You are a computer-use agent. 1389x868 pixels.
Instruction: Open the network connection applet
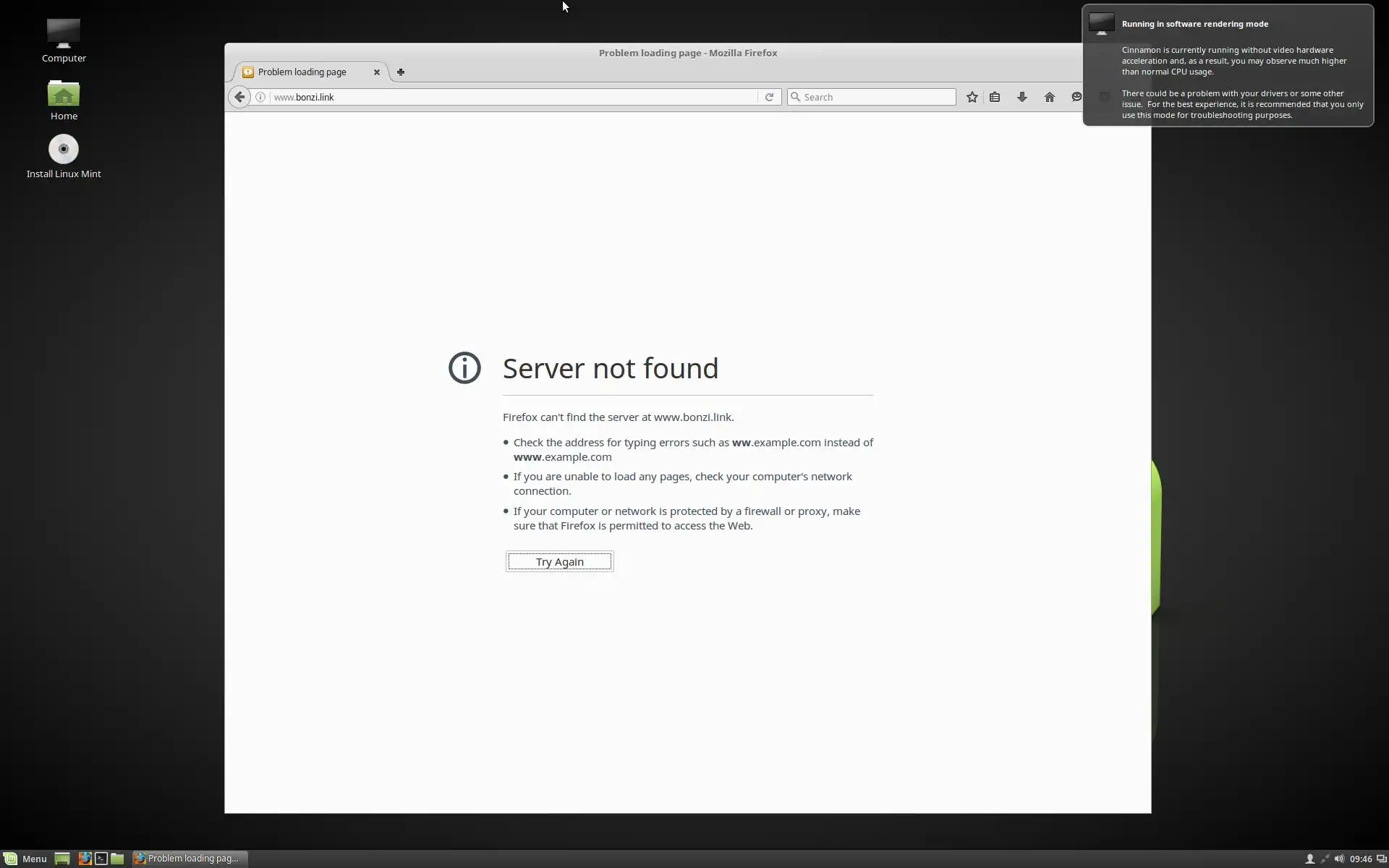(x=1325, y=859)
